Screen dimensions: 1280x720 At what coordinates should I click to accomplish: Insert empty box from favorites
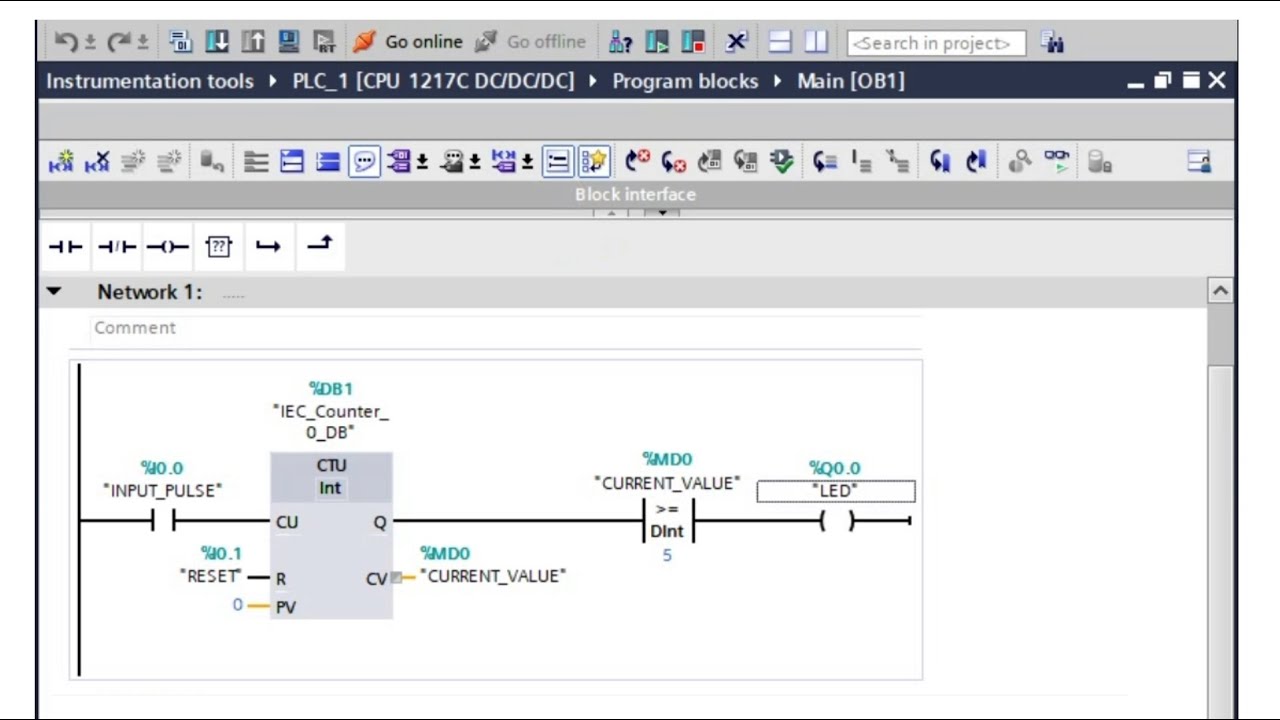(218, 247)
